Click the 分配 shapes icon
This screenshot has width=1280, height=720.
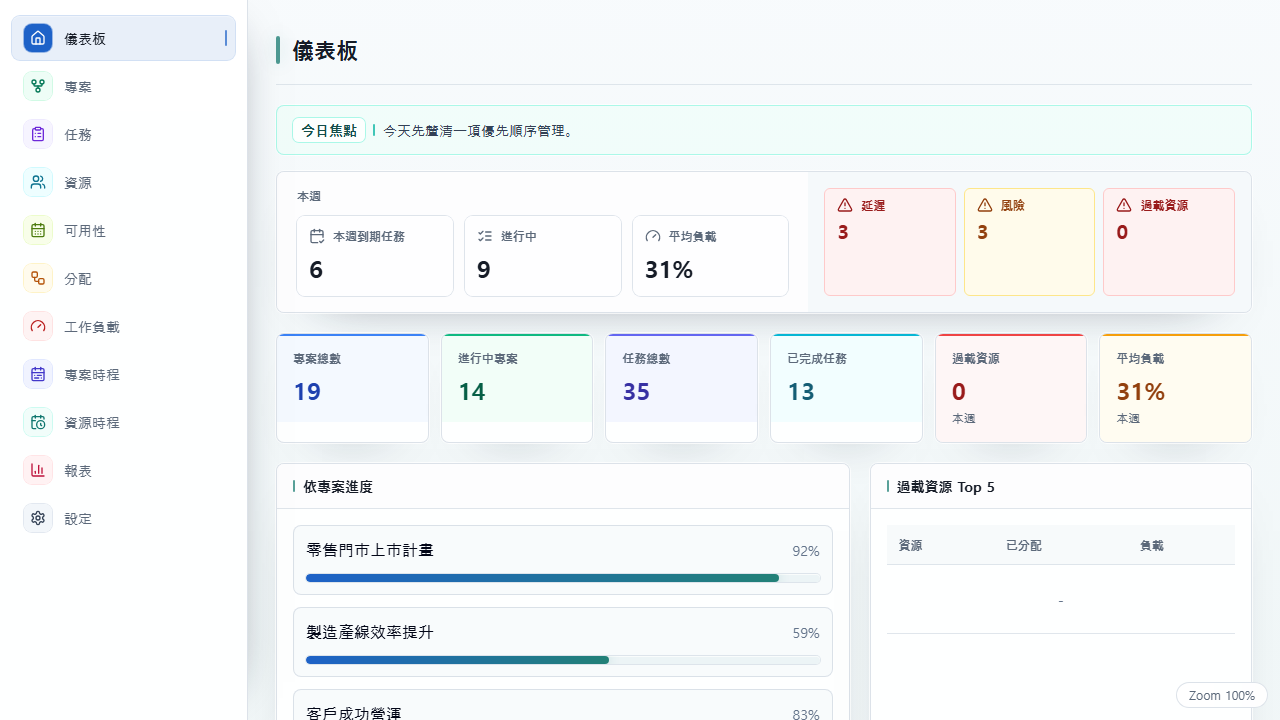[x=38, y=278]
